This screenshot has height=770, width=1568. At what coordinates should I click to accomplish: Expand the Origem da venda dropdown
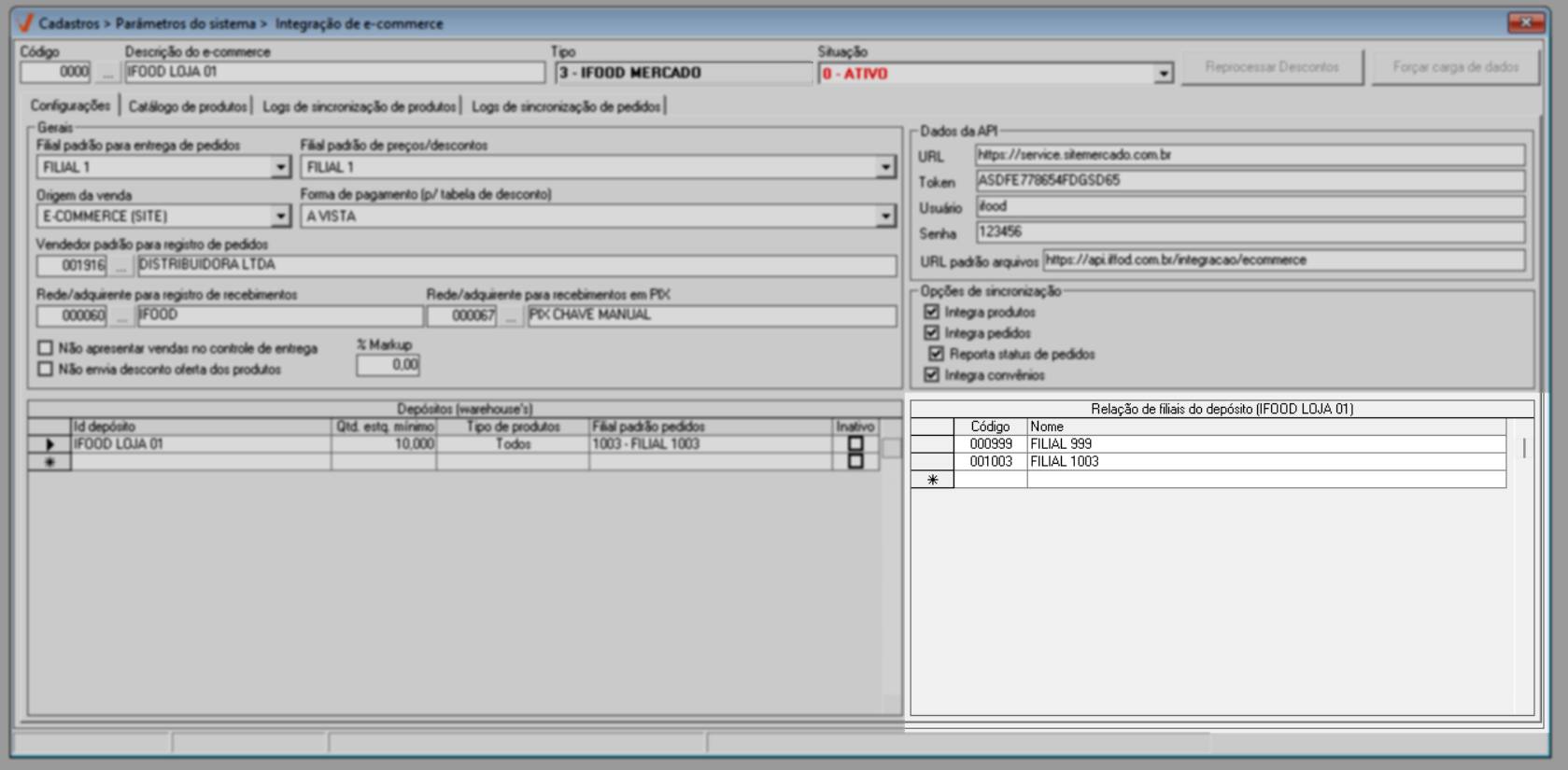(280, 217)
